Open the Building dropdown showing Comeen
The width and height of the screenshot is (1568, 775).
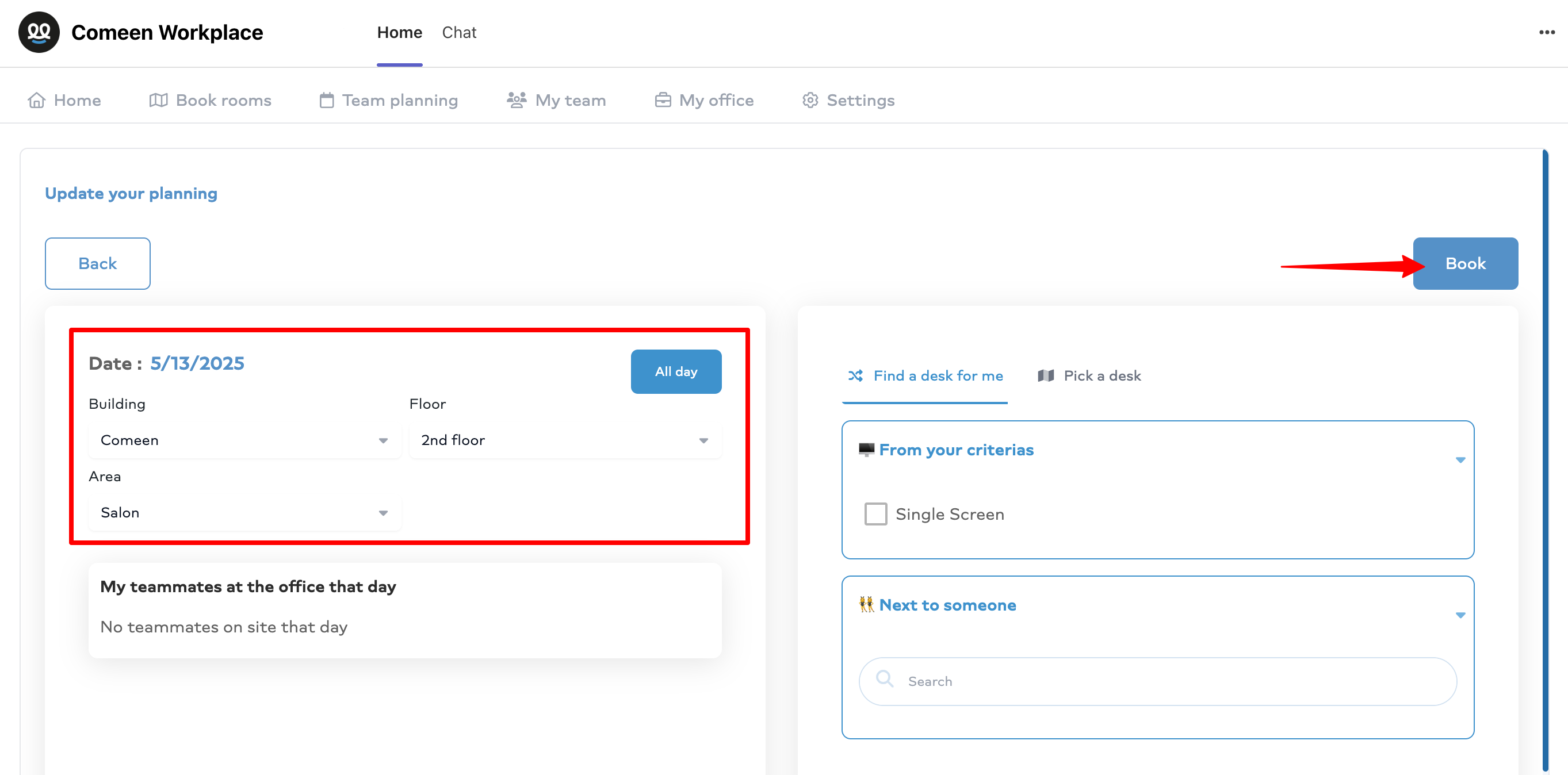click(x=244, y=440)
